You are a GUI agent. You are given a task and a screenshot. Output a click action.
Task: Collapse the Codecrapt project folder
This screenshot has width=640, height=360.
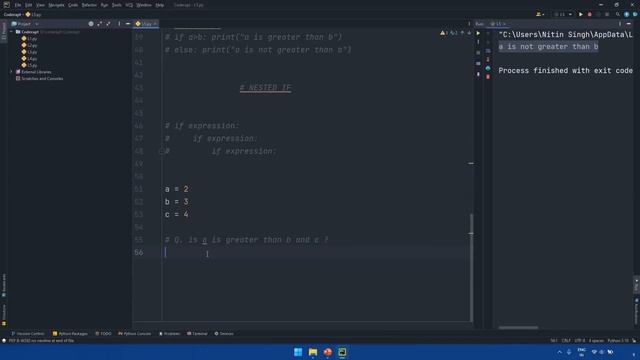point(11,31)
